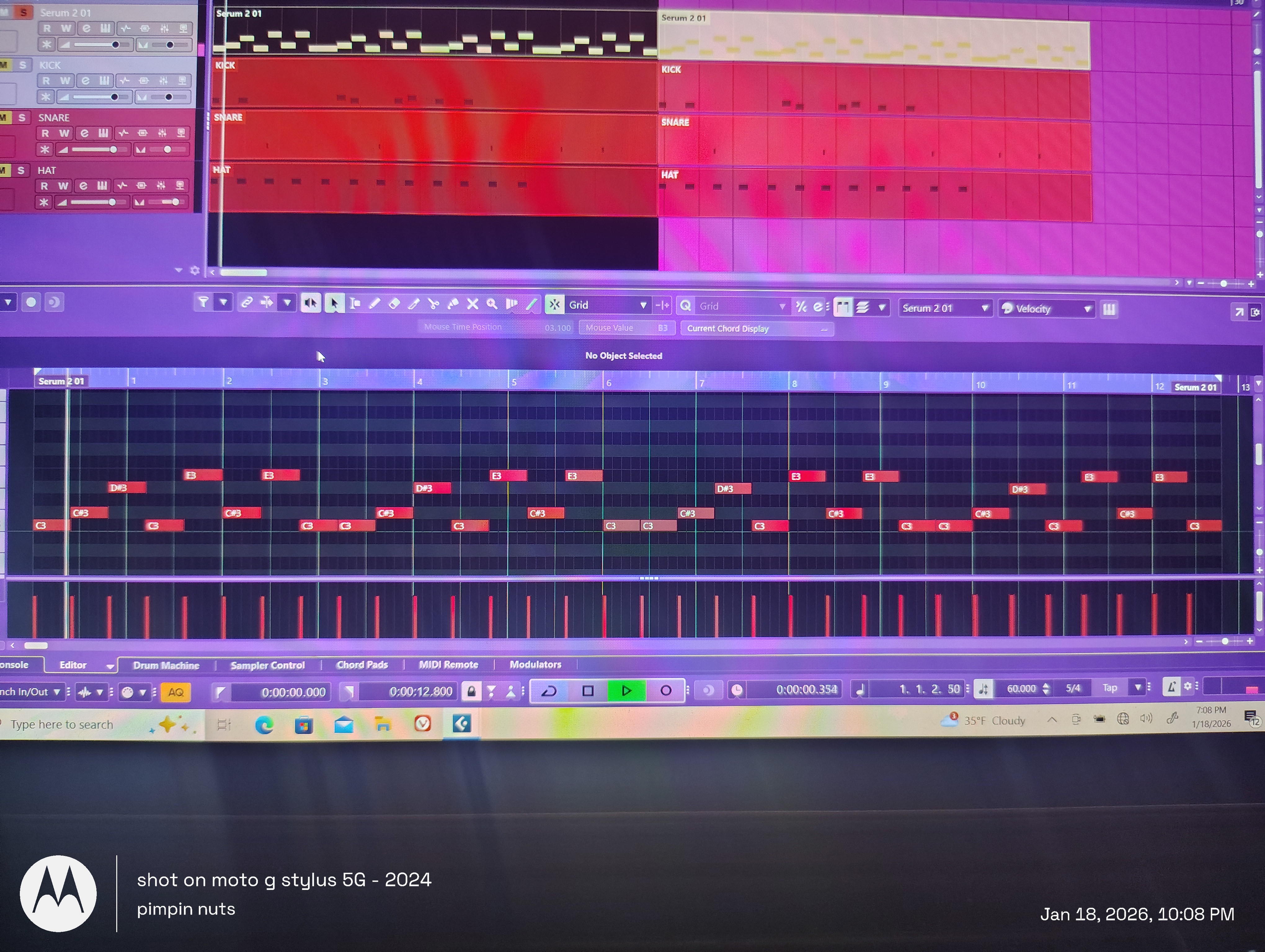Select the Zoom magnifier tool
Screen dimensions: 1265x952
492,304
